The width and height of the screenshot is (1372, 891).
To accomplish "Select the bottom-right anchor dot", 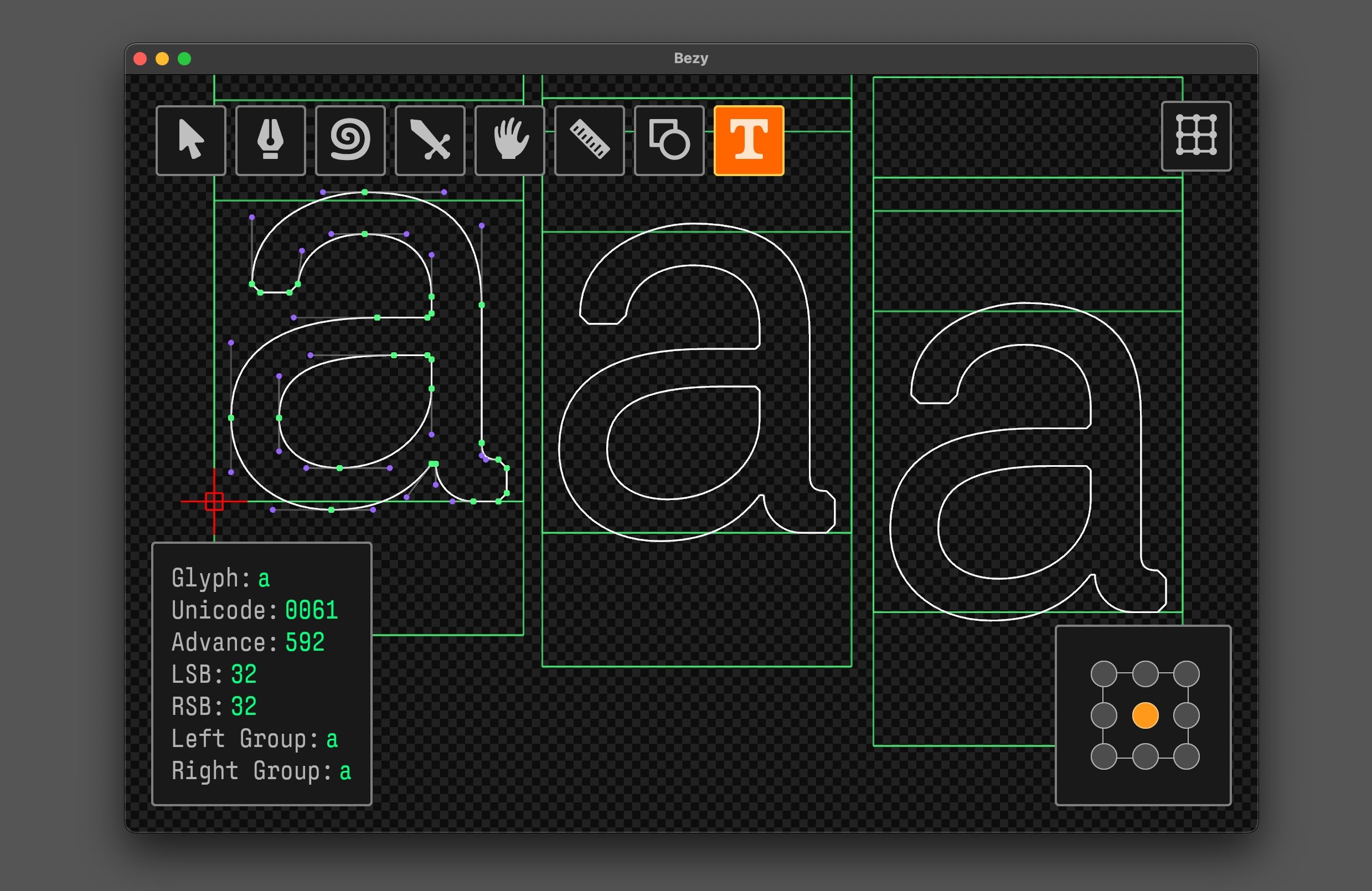I will point(1187,756).
